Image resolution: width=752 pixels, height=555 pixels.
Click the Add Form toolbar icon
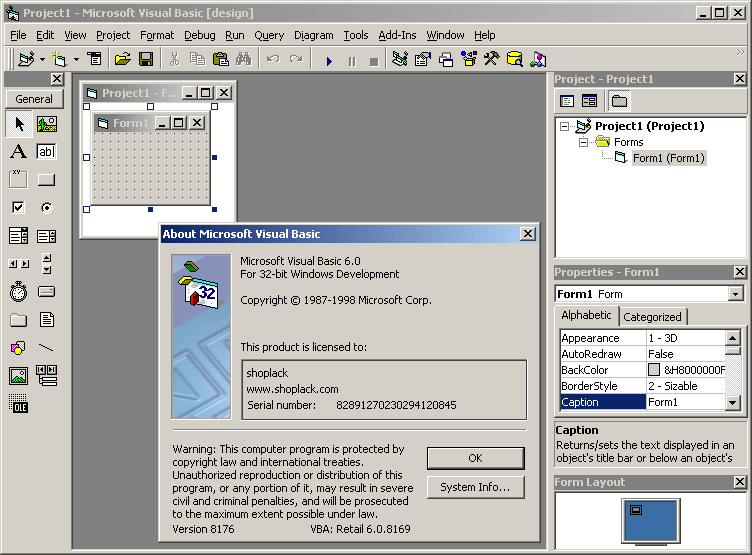click(x=59, y=59)
